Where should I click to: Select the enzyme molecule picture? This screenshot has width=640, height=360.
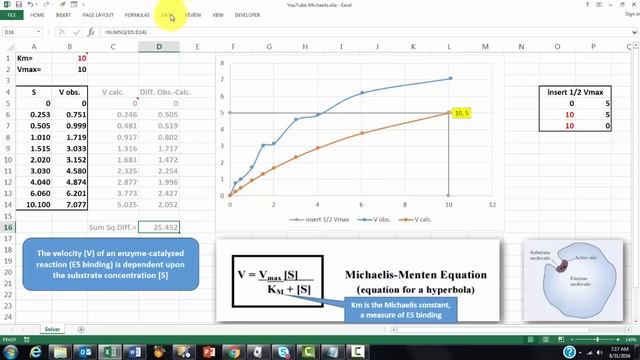click(x=573, y=280)
